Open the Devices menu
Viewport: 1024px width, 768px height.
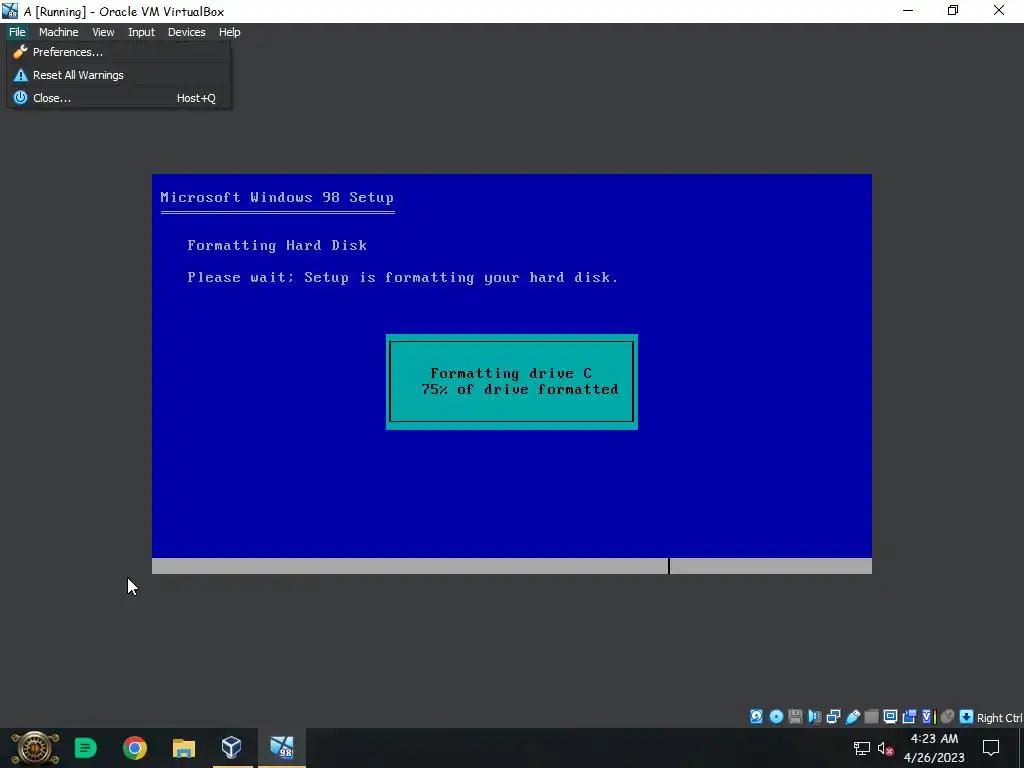(x=186, y=32)
